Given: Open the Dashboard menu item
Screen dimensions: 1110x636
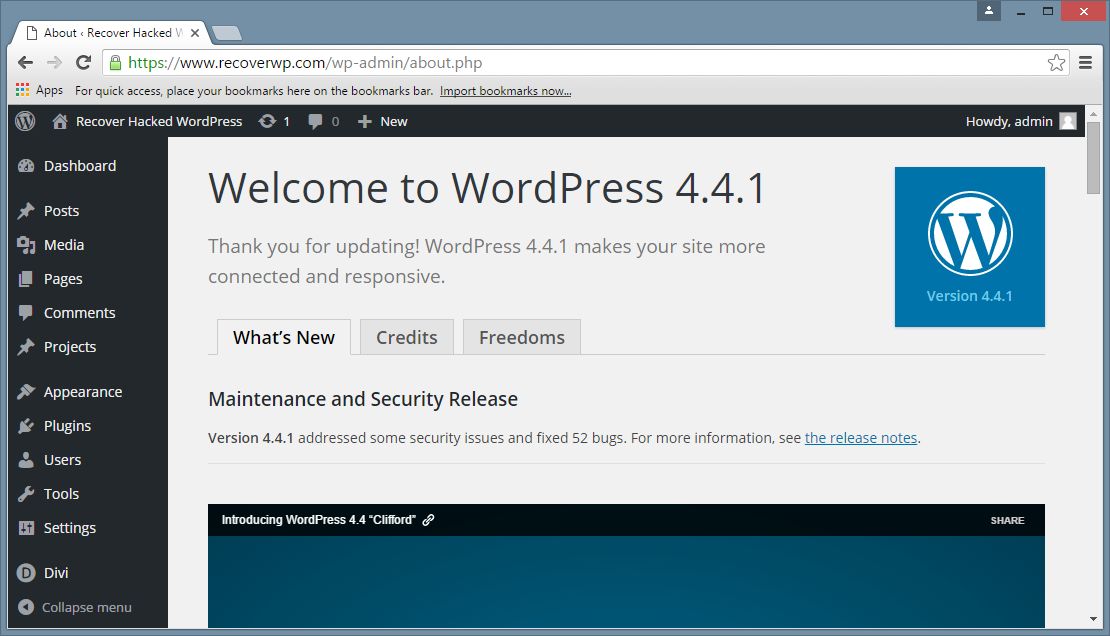Looking at the screenshot, I should [80, 166].
